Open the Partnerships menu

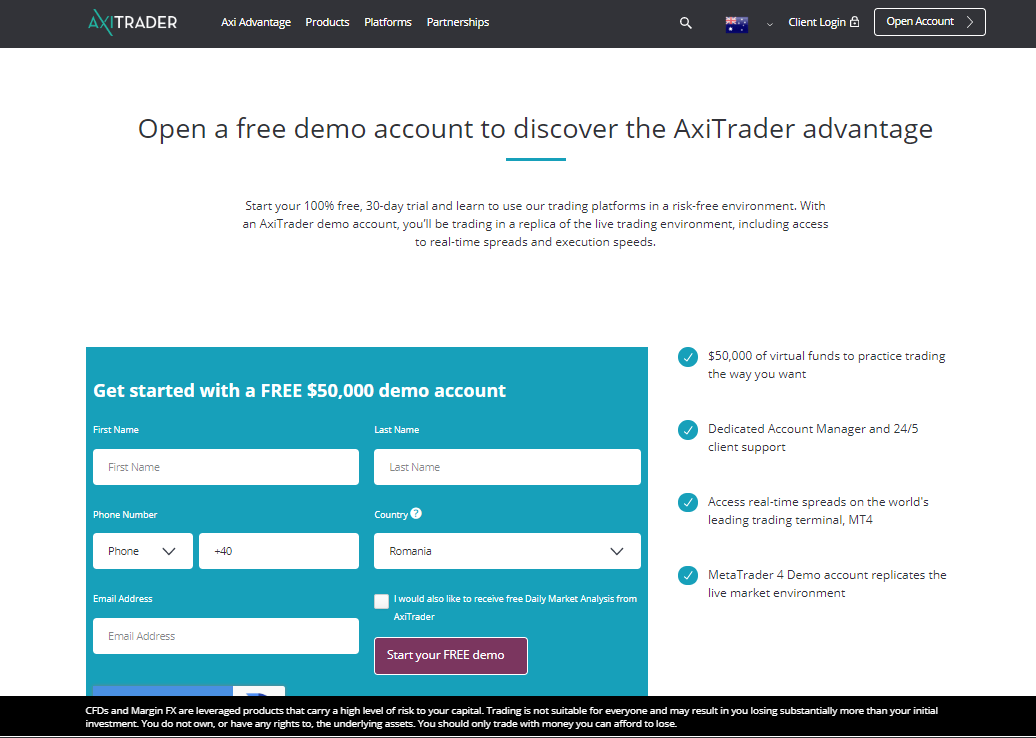click(458, 22)
